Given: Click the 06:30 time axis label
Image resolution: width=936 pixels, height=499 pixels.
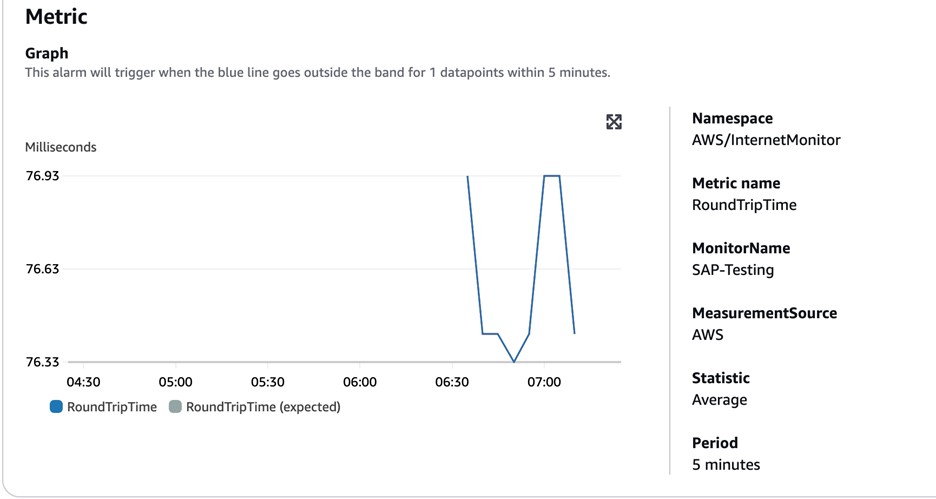Looking at the screenshot, I should 452,382.
